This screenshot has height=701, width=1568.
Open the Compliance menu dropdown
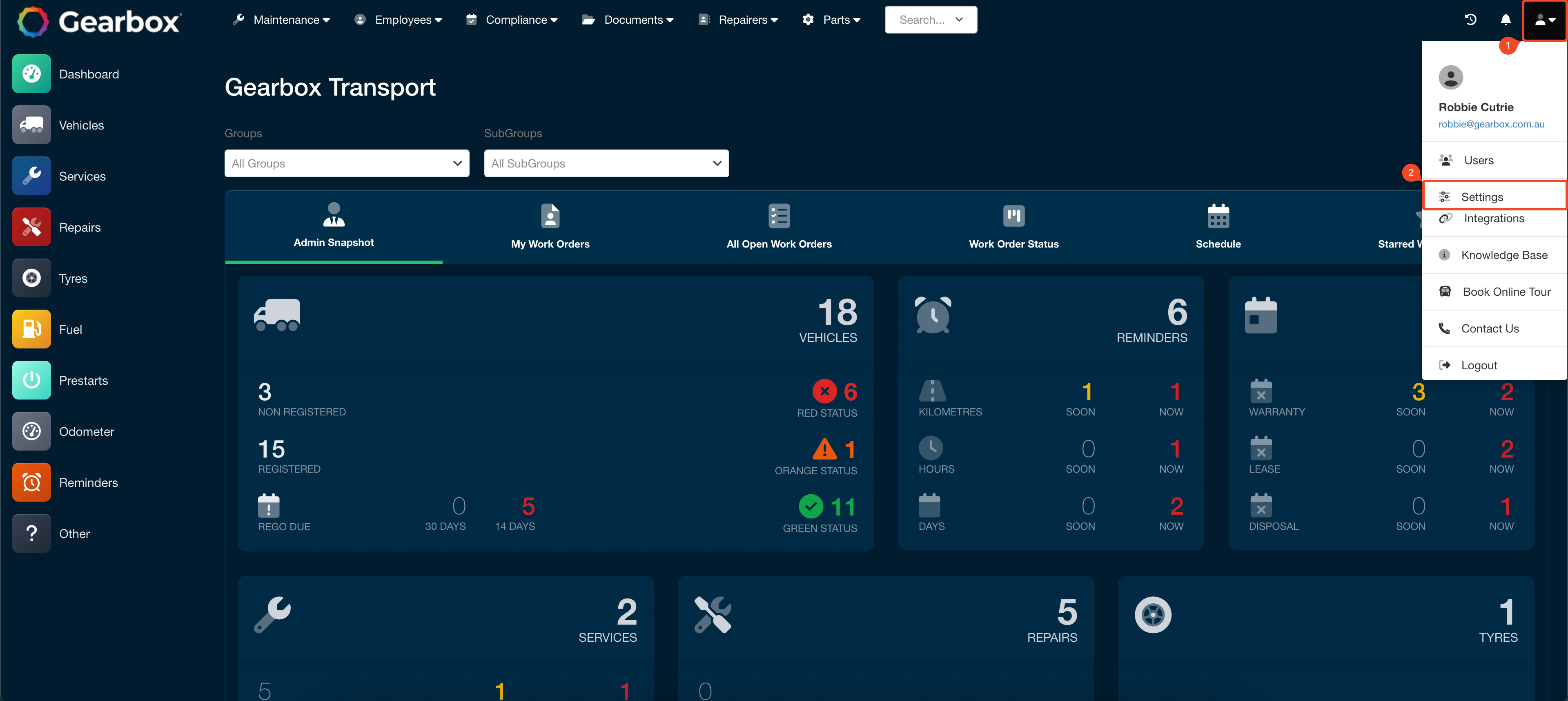coord(512,20)
